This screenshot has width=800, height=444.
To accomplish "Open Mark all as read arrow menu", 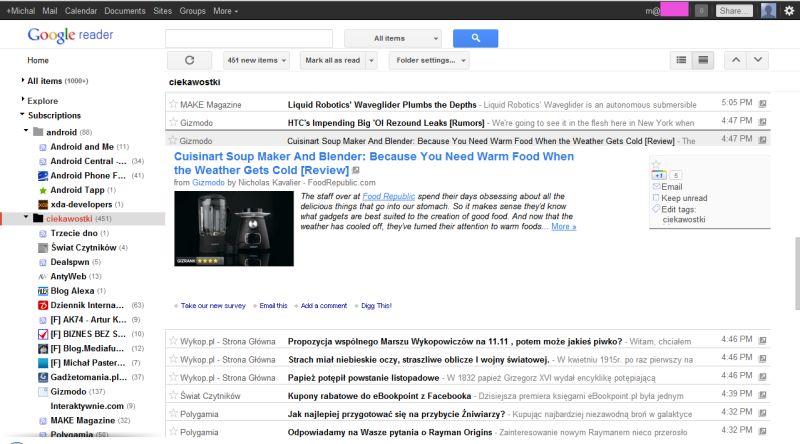I will 371,60.
